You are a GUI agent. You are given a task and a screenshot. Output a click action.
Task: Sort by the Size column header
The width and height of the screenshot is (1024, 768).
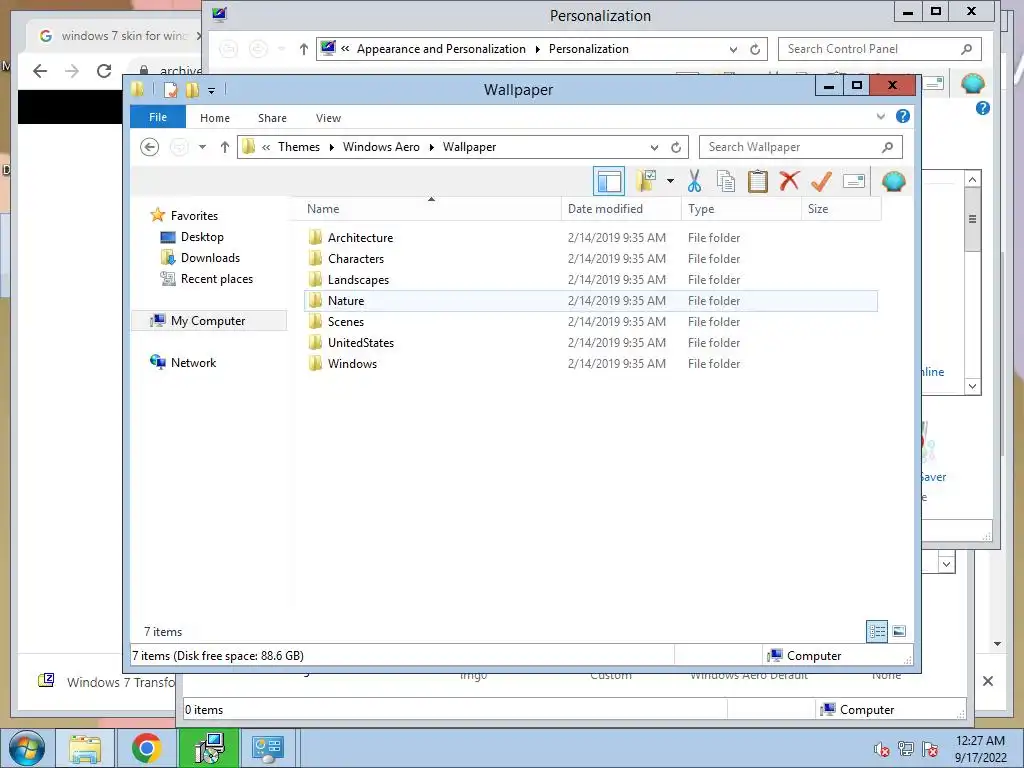click(841, 209)
